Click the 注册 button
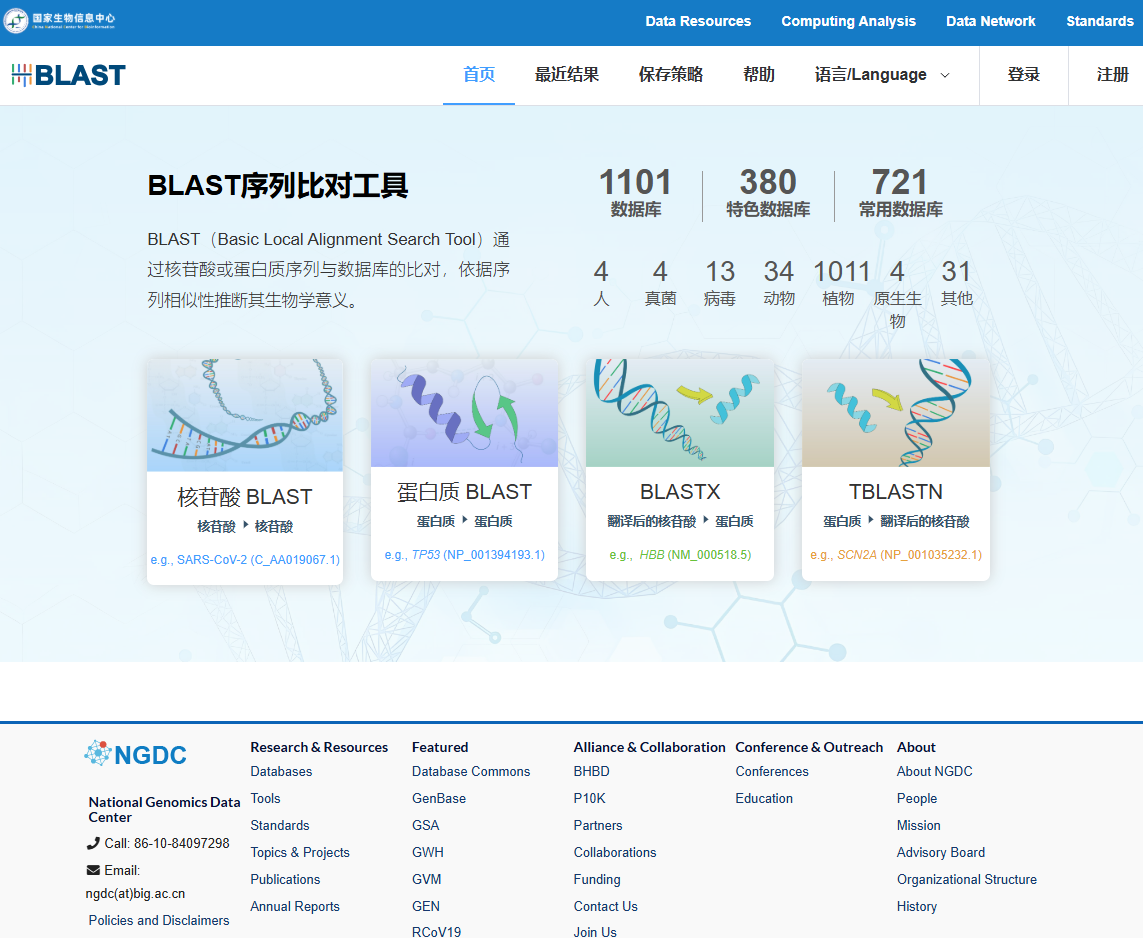The height and width of the screenshot is (938, 1143). point(1112,75)
